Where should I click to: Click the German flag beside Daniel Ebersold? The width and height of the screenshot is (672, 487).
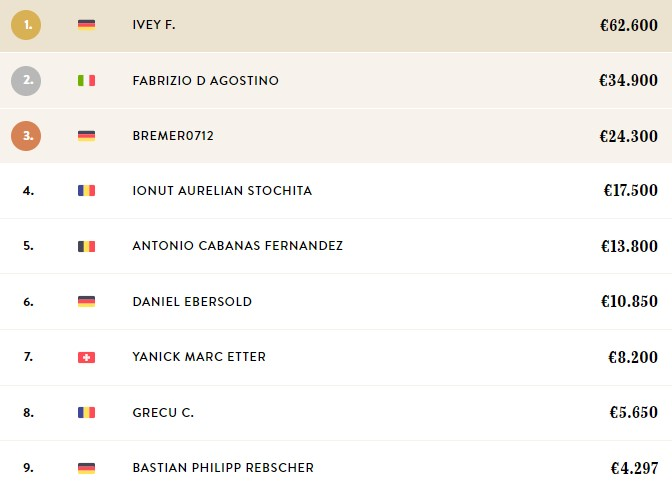tap(86, 301)
